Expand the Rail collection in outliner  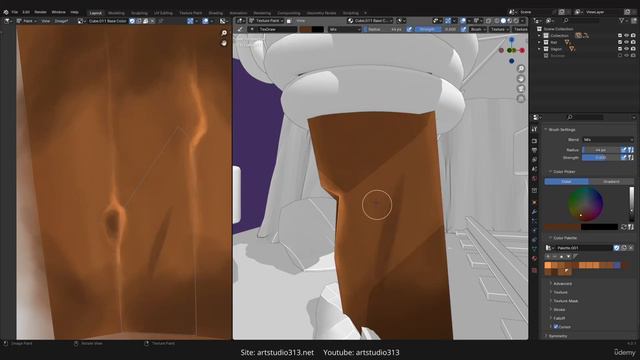(x=539, y=42)
